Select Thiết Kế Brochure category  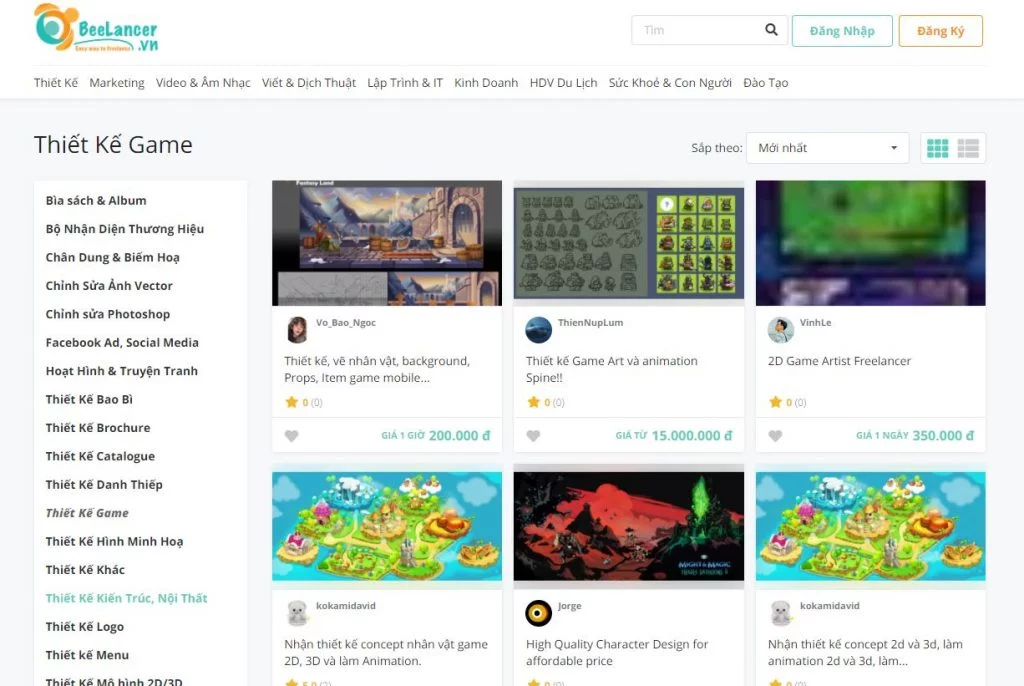(x=98, y=428)
